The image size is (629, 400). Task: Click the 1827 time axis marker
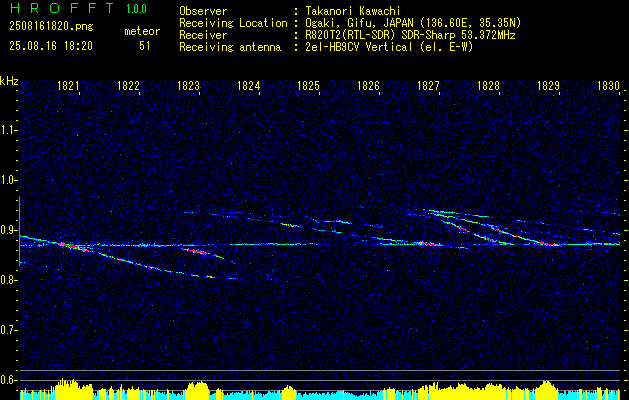(428, 85)
